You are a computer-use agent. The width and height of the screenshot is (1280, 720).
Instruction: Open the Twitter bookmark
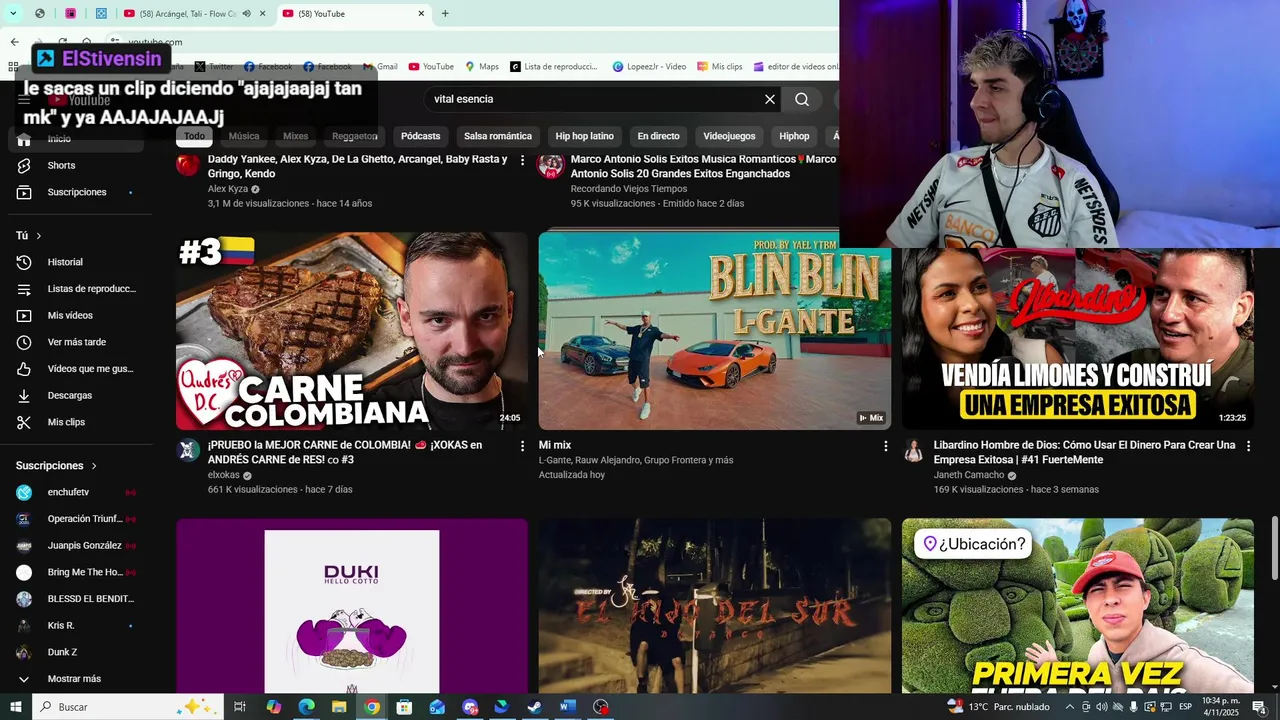pyautogui.click(x=214, y=67)
